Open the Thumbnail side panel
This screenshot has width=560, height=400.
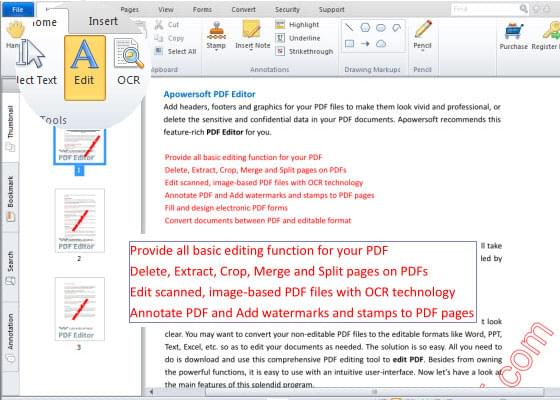[x=10, y=128]
